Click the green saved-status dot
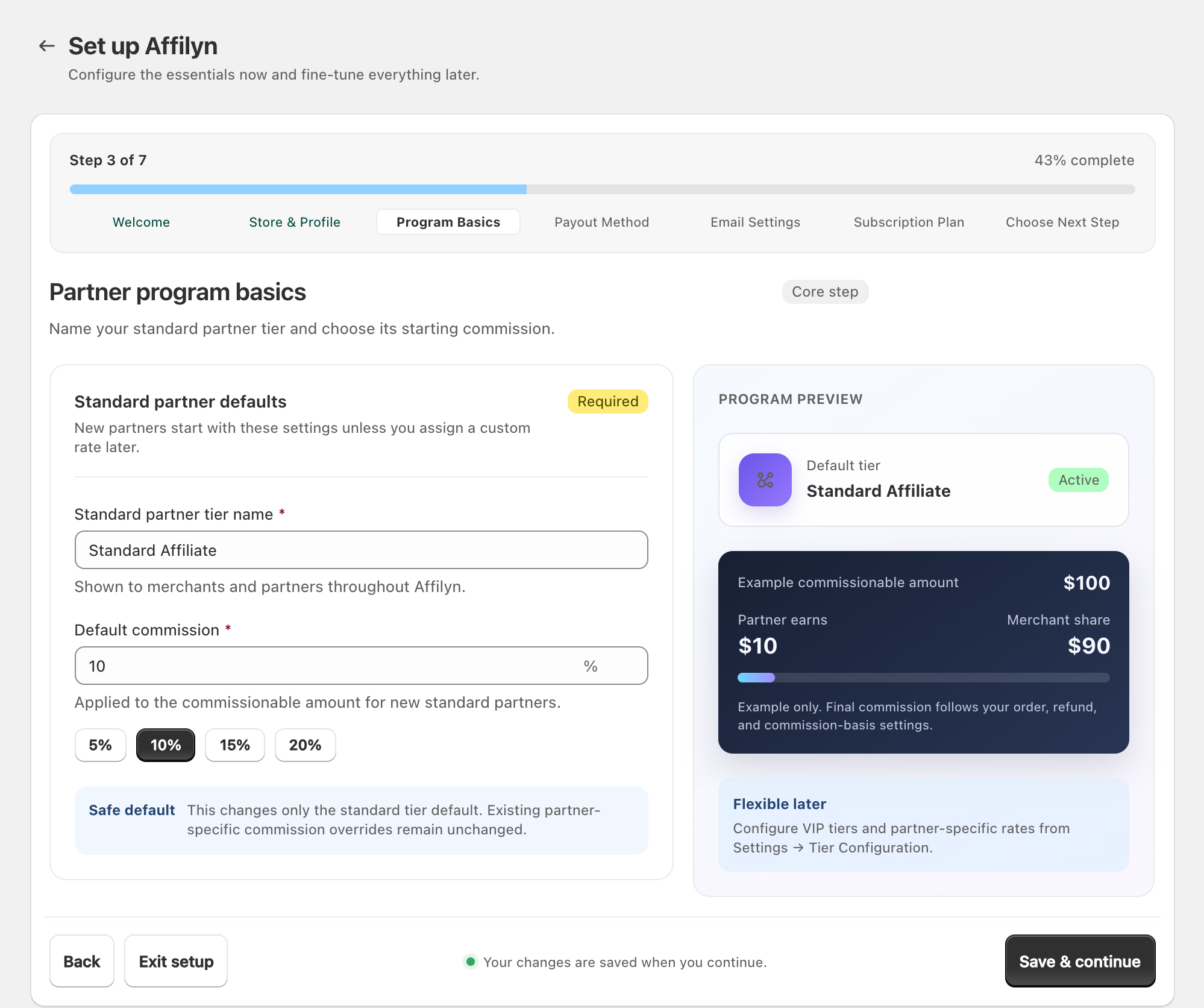The width and height of the screenshot is (1204, 1008). [x=471, y=961]
